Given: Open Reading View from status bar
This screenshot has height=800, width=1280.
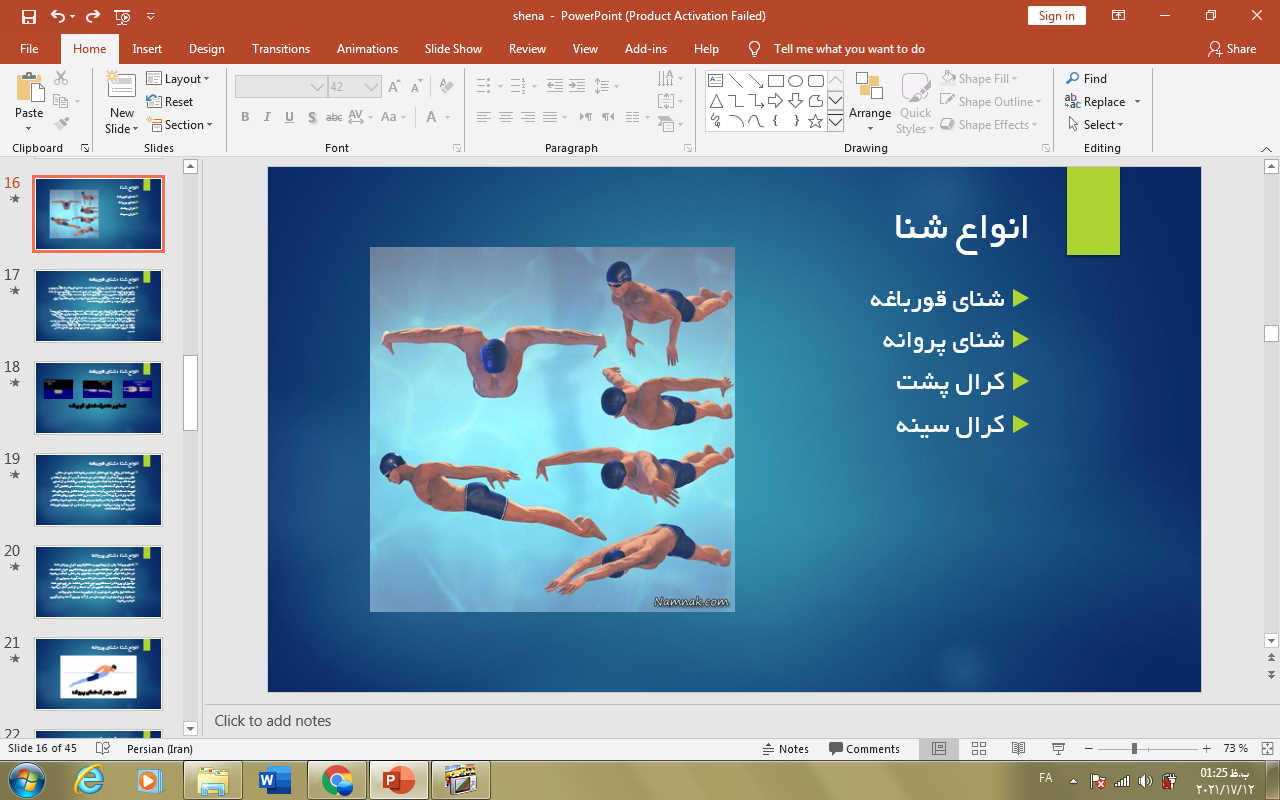Looking at the screenshot, I should [1018, 749].
